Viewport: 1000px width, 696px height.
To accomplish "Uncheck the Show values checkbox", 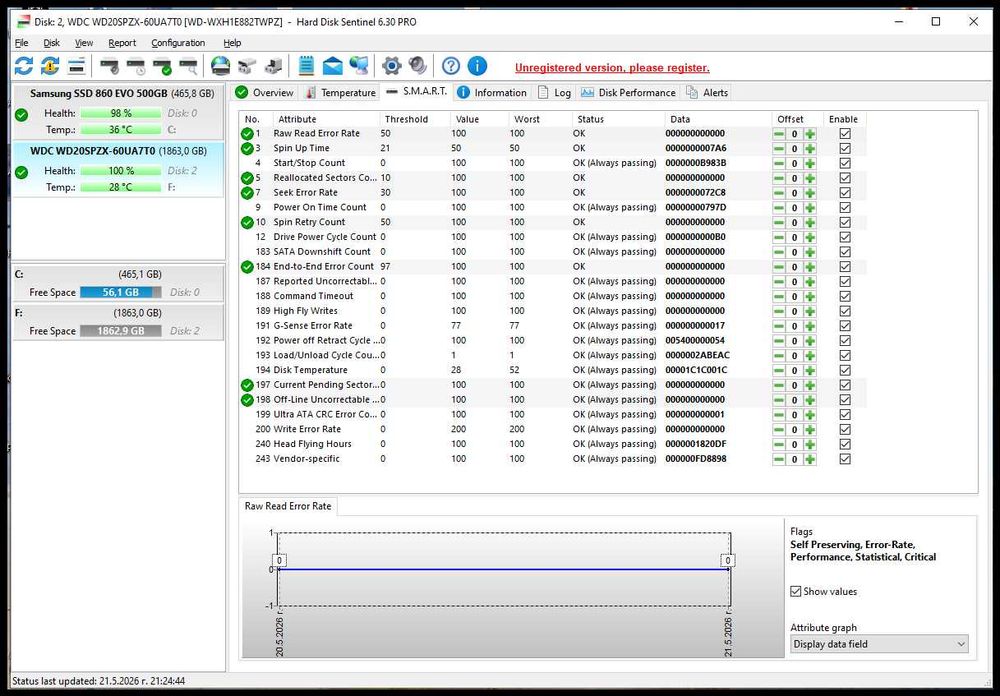I will (x=795, y=591).
